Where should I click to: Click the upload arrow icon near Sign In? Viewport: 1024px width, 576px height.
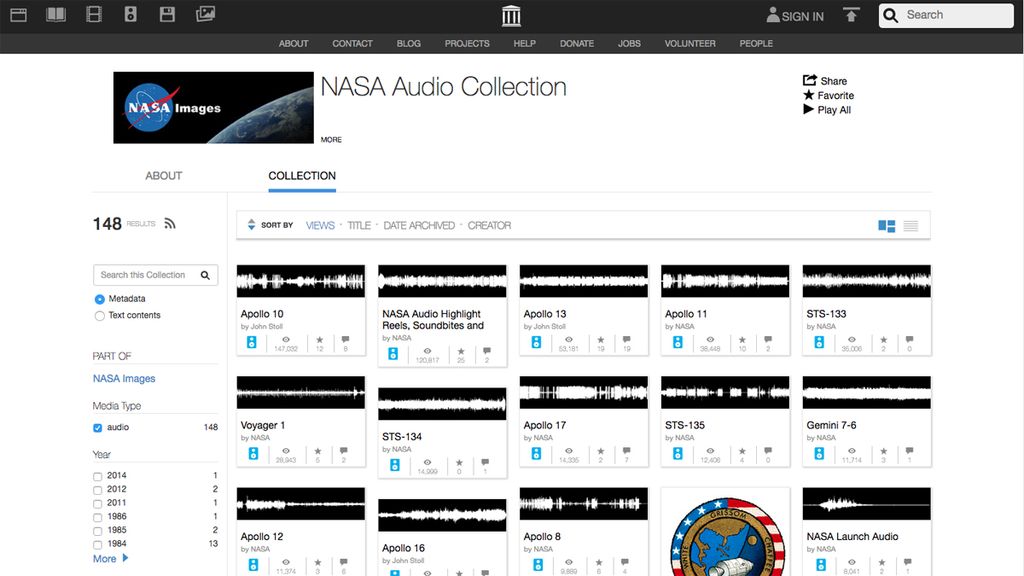pyautogui.click(x=851, y=15)
